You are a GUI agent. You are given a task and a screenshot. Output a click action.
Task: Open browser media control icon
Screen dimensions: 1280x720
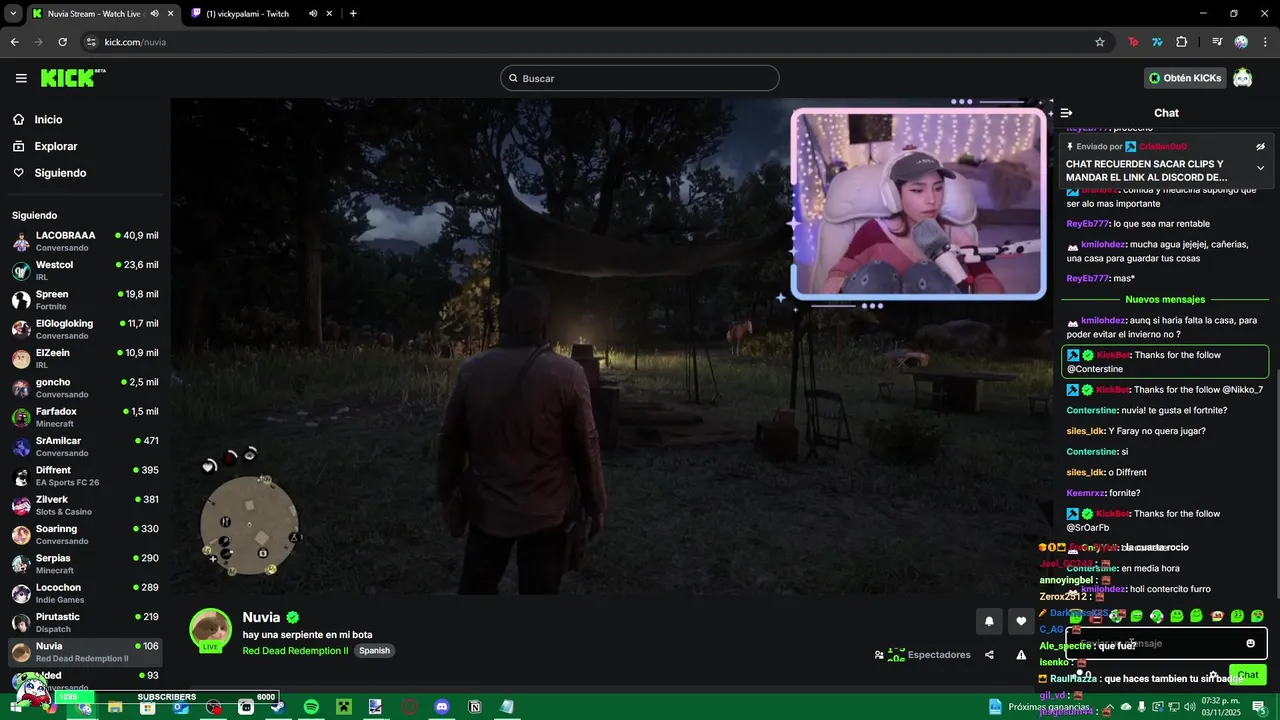1217,42
